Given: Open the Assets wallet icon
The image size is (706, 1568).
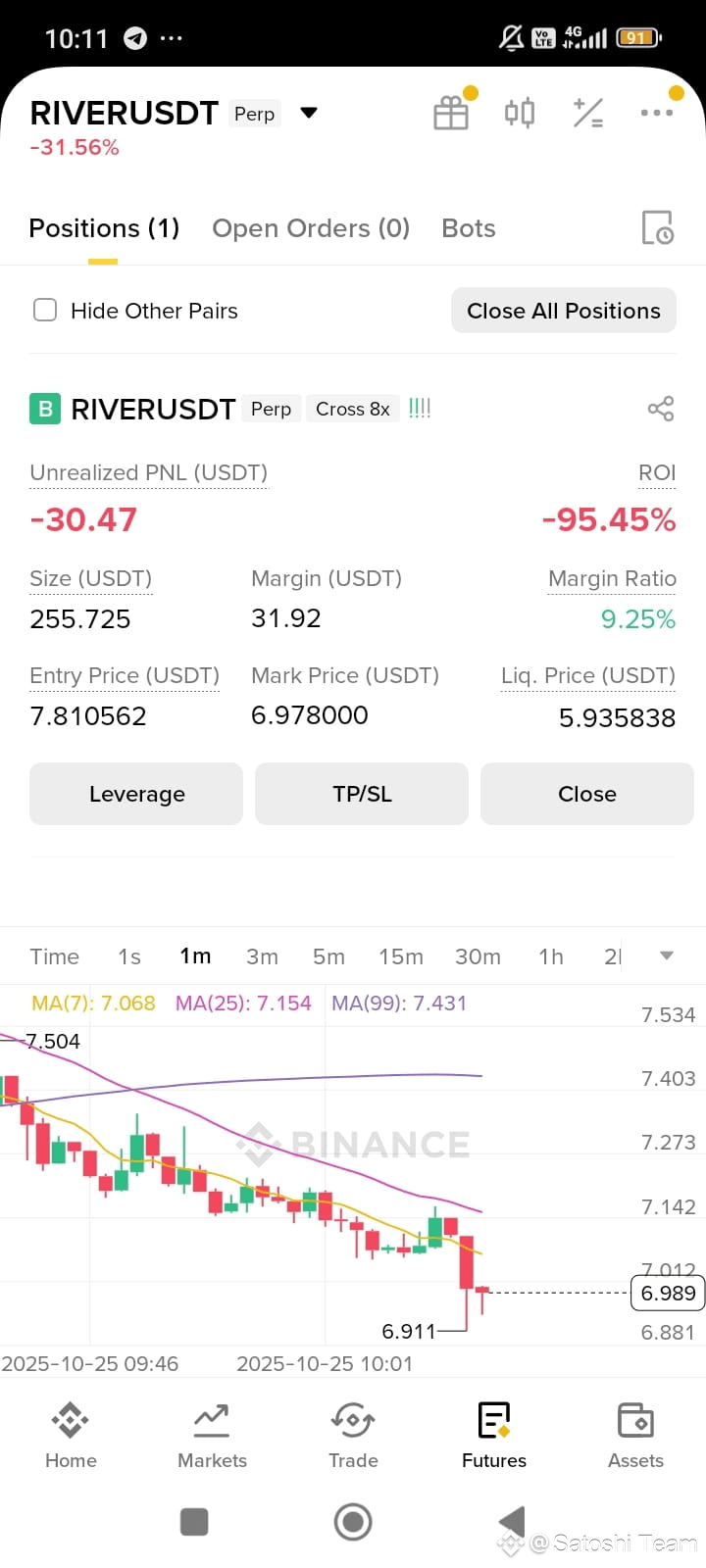Looking at the screenshot, I should (x=635, y=1435).
